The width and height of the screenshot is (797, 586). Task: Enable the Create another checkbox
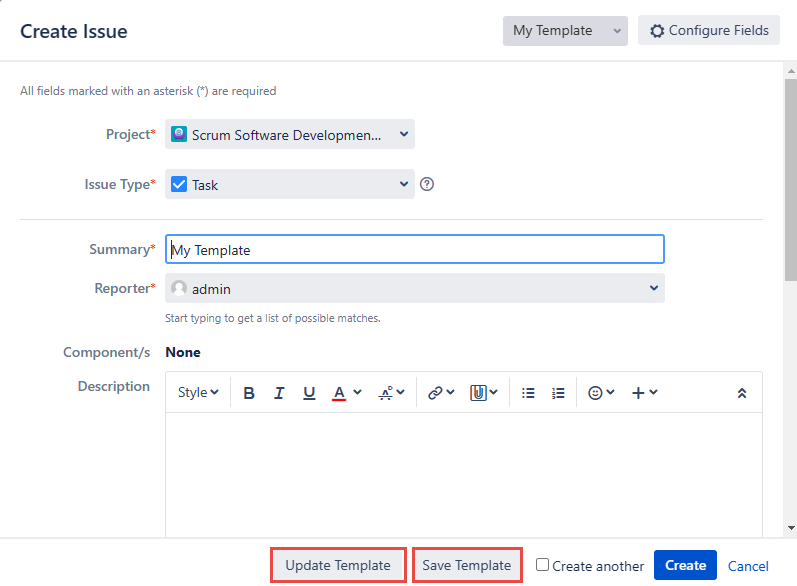point(542,565)
